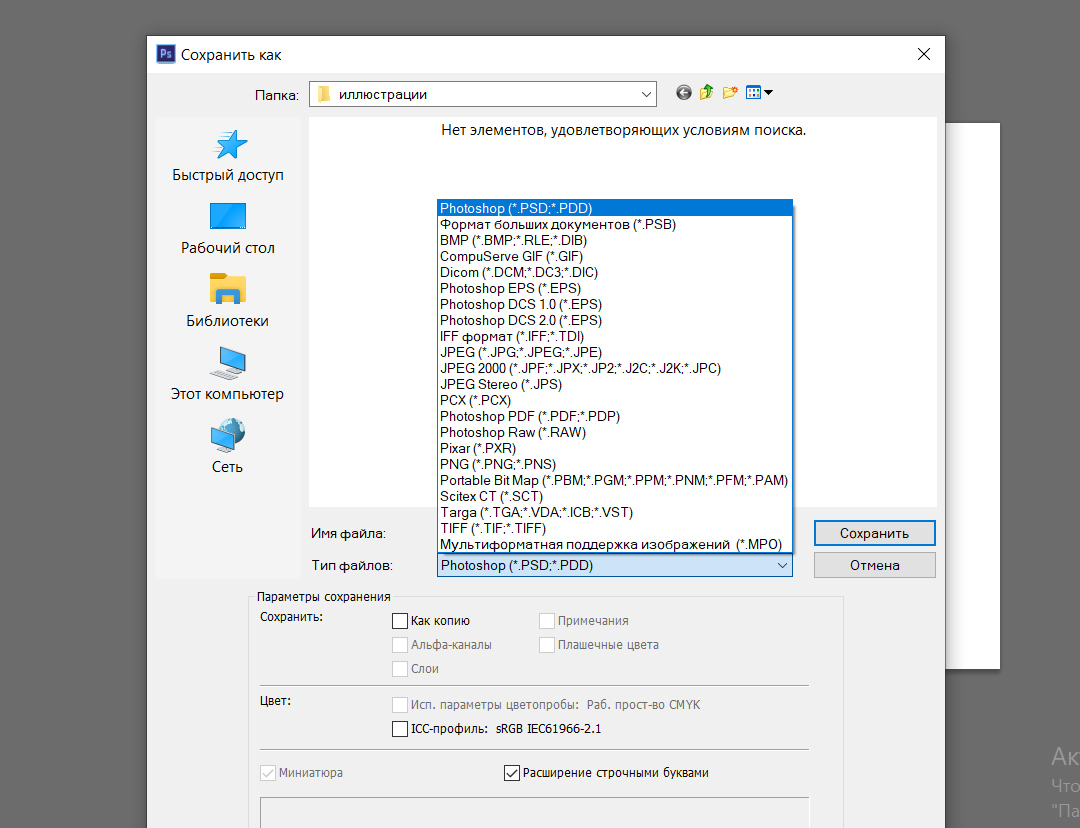Collapse the Тип файлов dropdown
The width and height of the screenshot is (1080, 828).
click(x=781, y=566)
